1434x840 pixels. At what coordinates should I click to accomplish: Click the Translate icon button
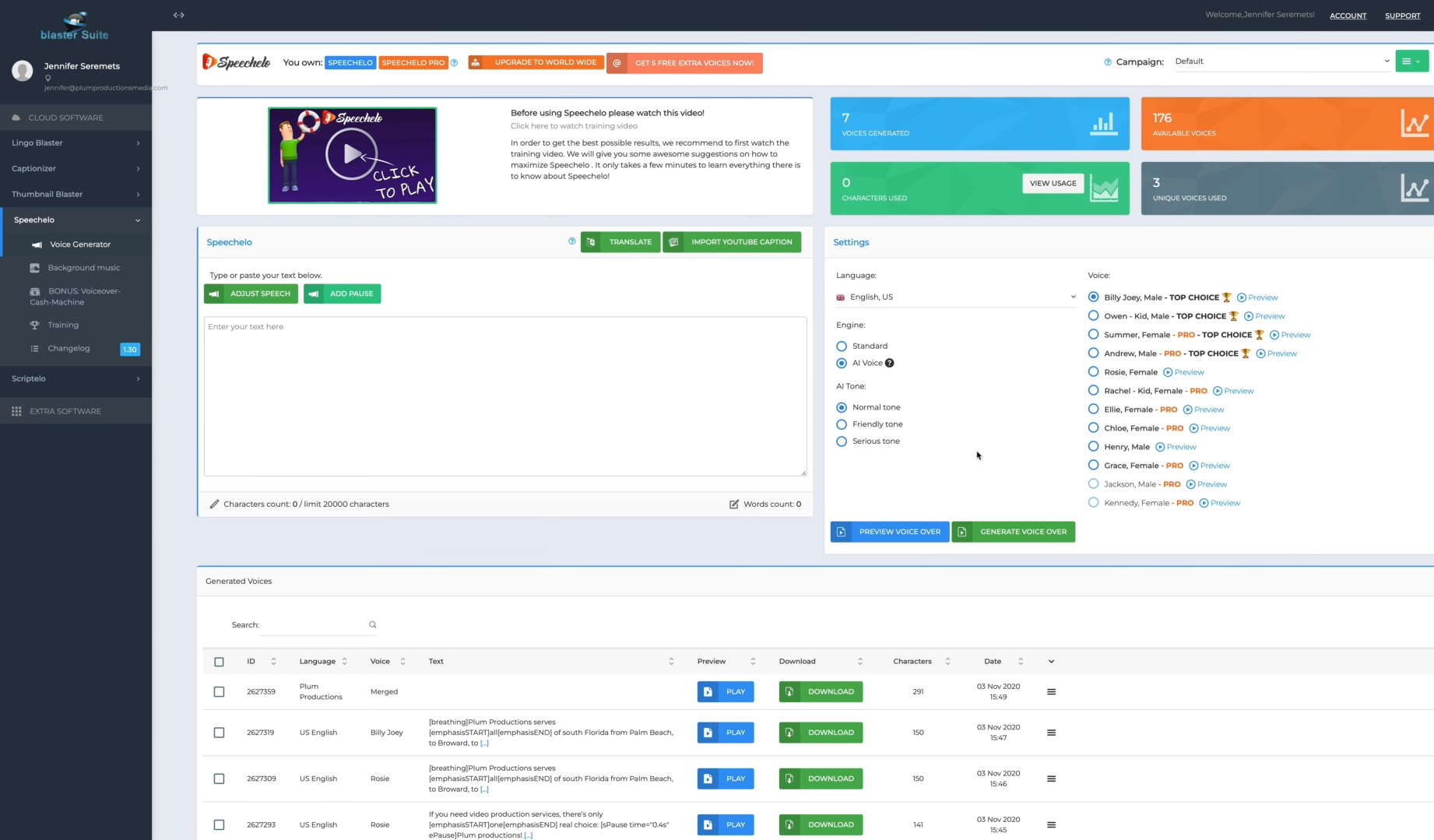[x=592, y=242]
